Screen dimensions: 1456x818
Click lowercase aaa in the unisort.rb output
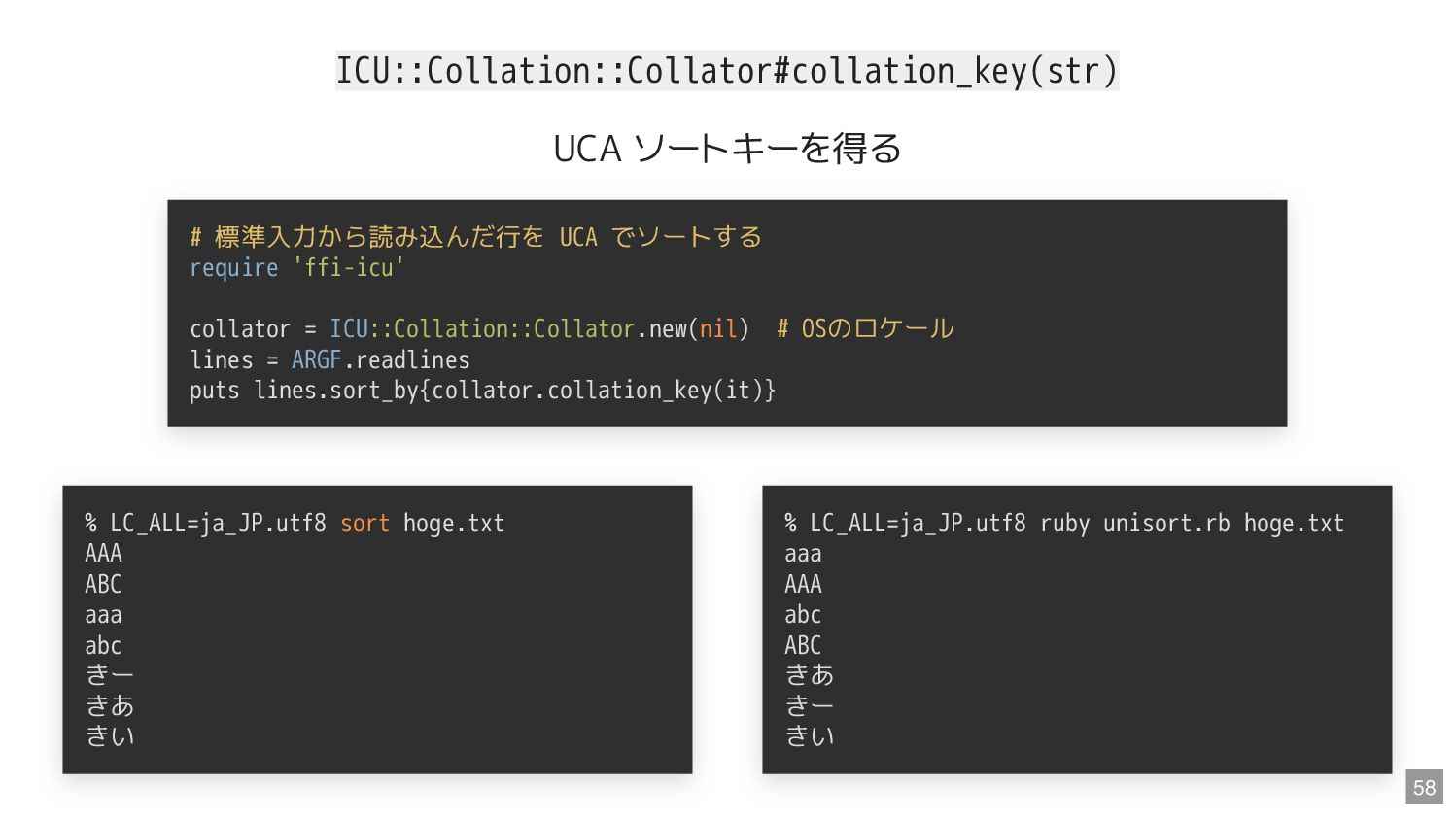(803, 554)
